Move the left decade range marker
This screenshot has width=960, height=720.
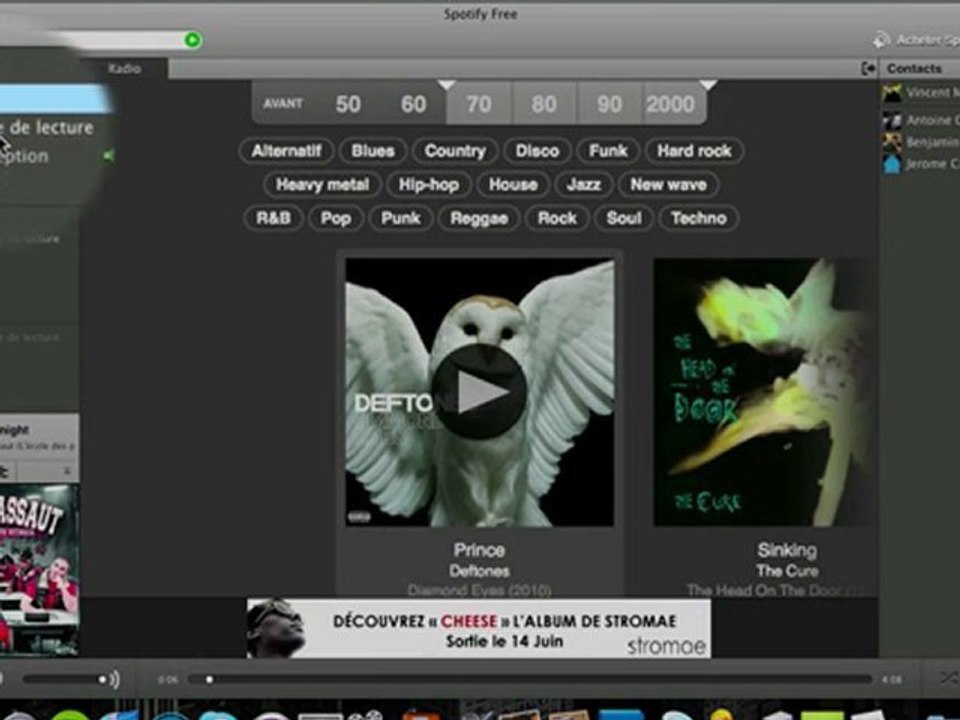(447, 84)
